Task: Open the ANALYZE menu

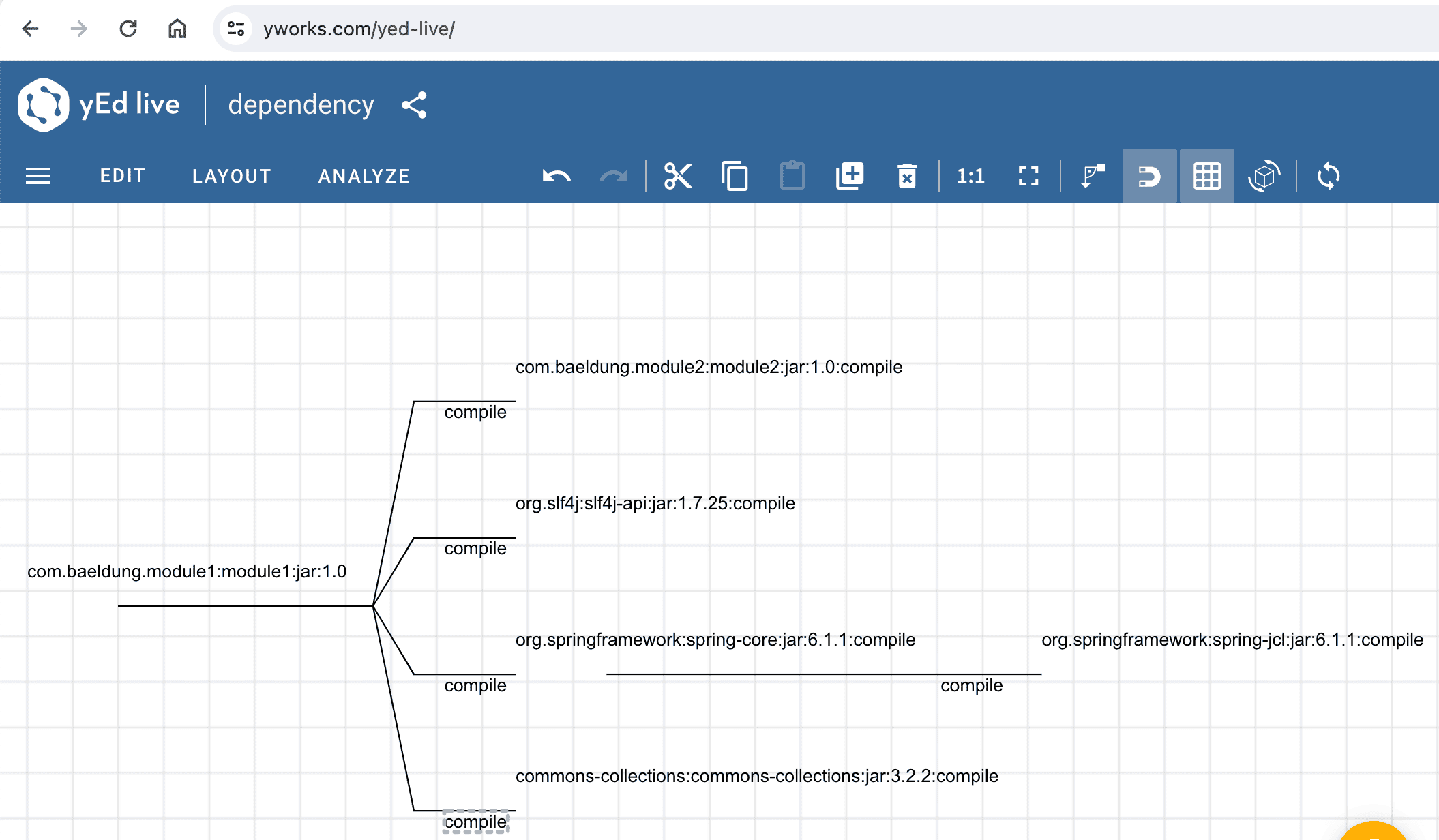Action: tap(364, 177)
